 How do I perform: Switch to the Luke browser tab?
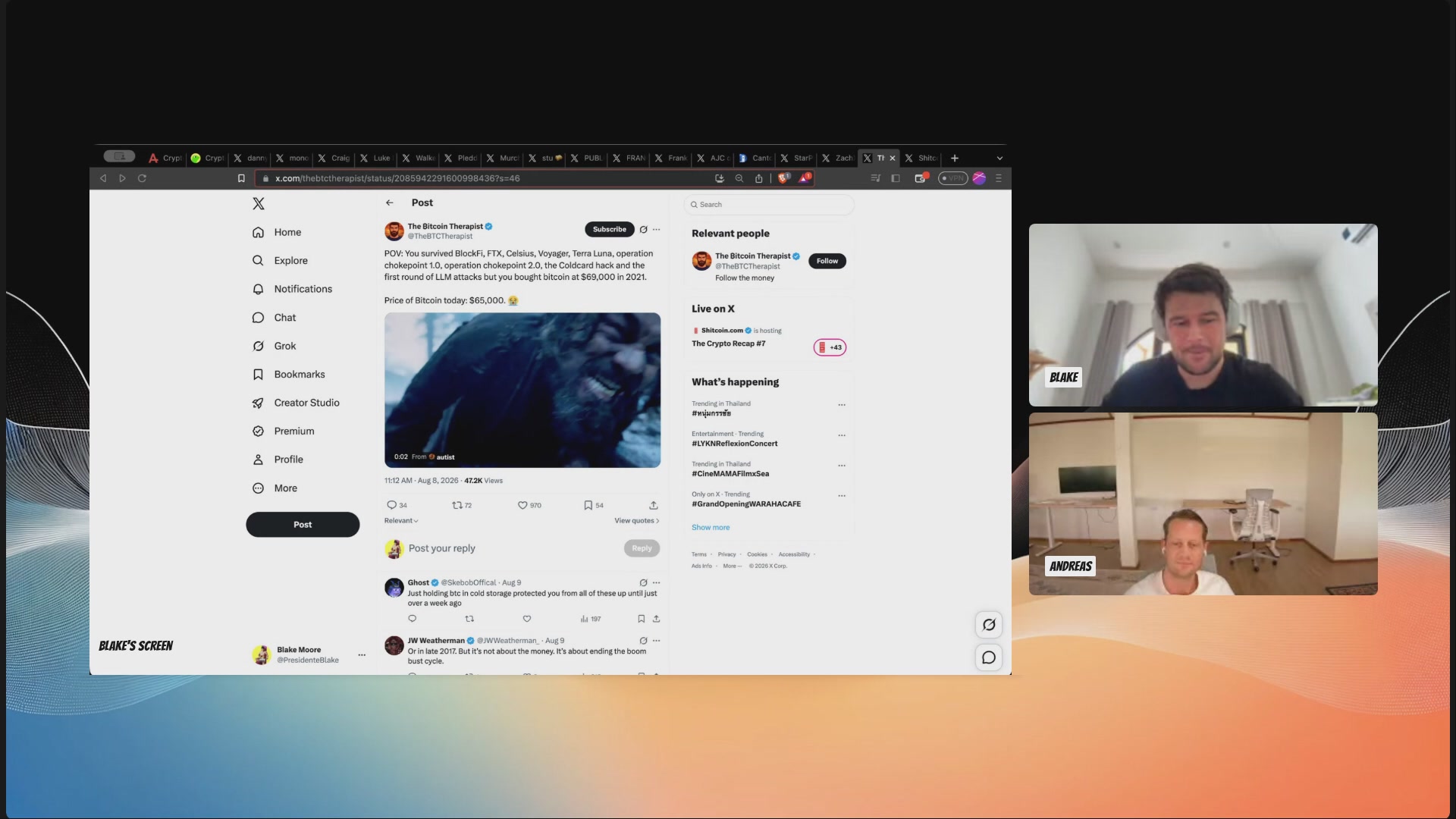375,158
